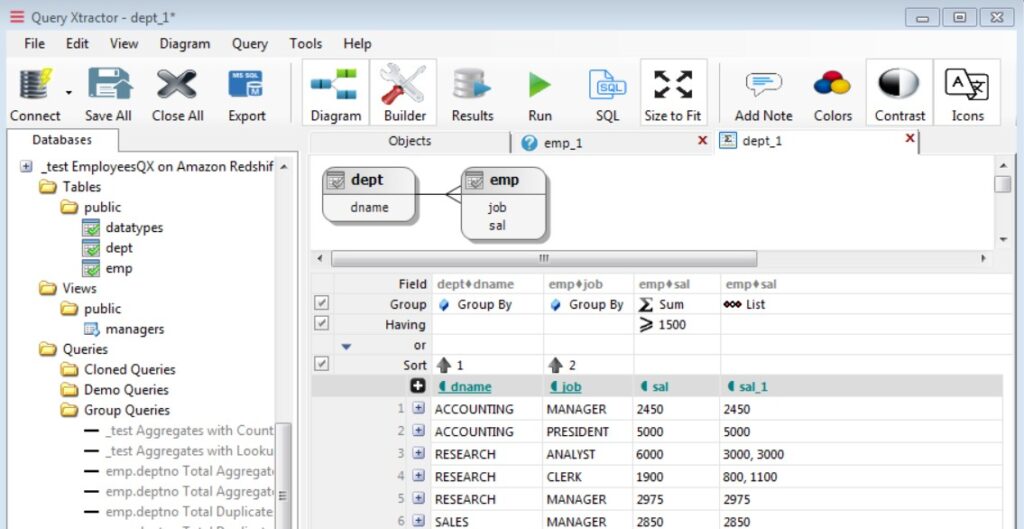1024x529 pixels.
Task: Click the Views folder in tree
Action: [x=80, y=289]
